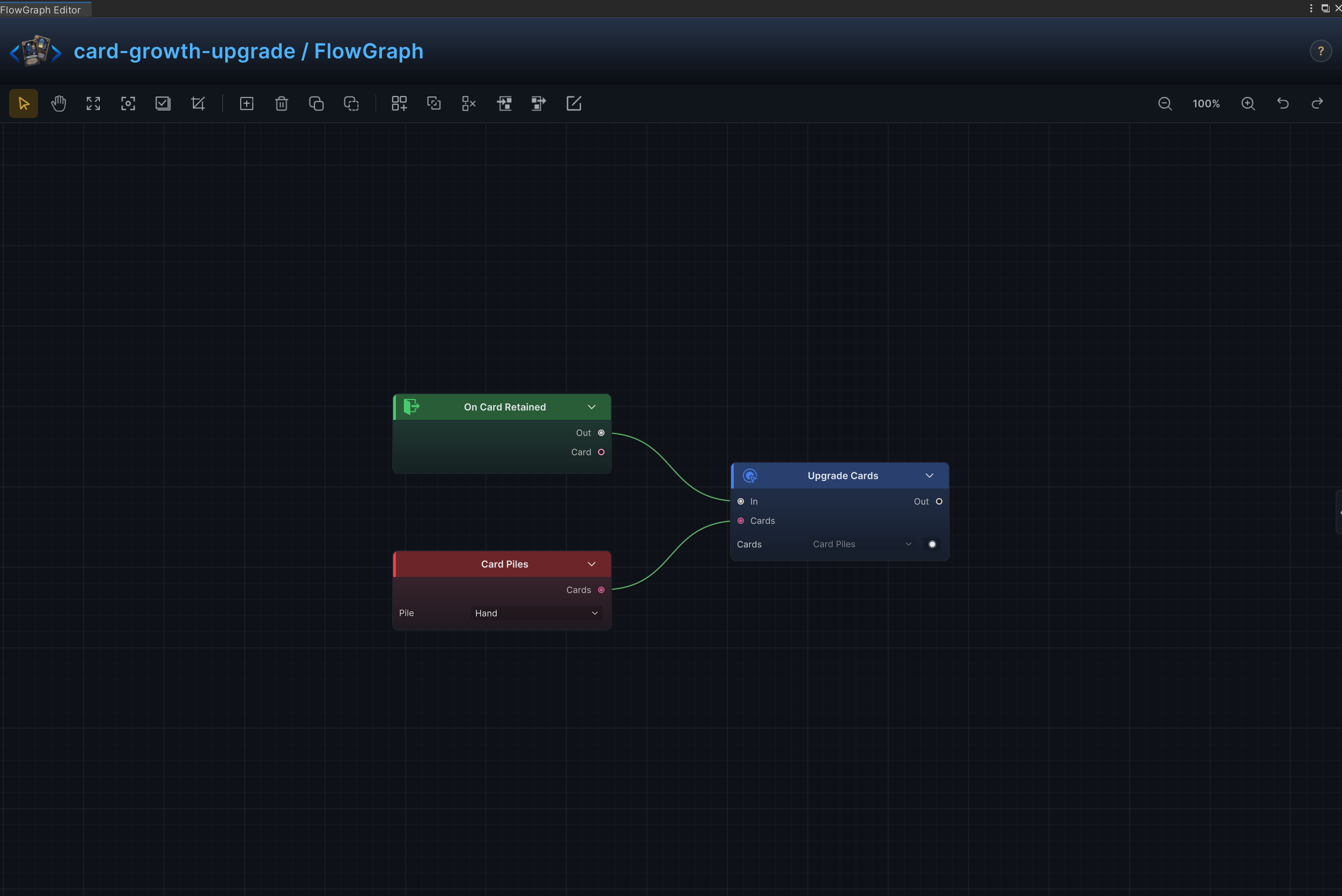Click the remove-nodes squares-with-x icon
The height and width of the screenshot is (896, 1342).
click(469, 103)
